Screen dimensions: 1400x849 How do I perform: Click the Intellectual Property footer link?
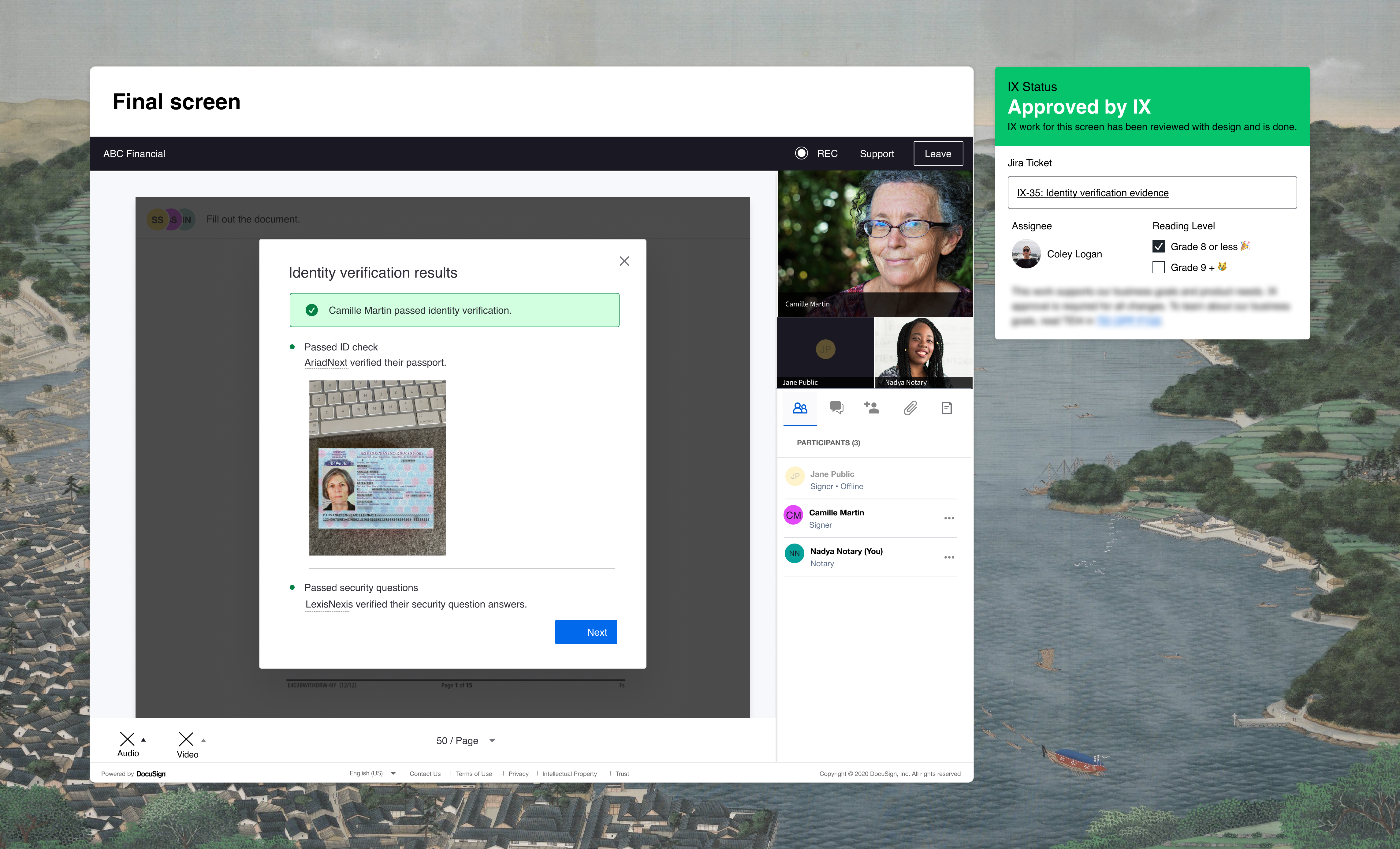569,774
